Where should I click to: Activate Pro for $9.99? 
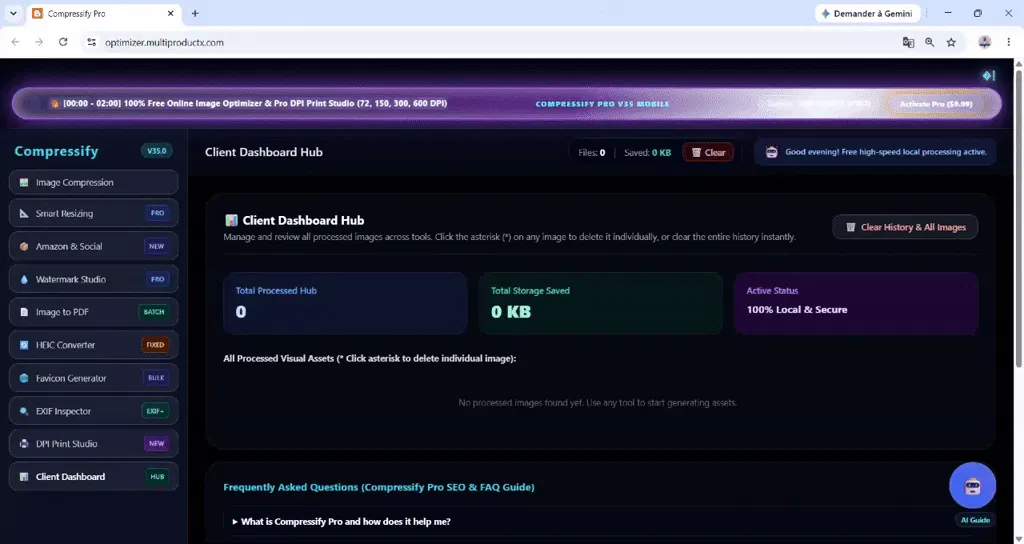936,104
